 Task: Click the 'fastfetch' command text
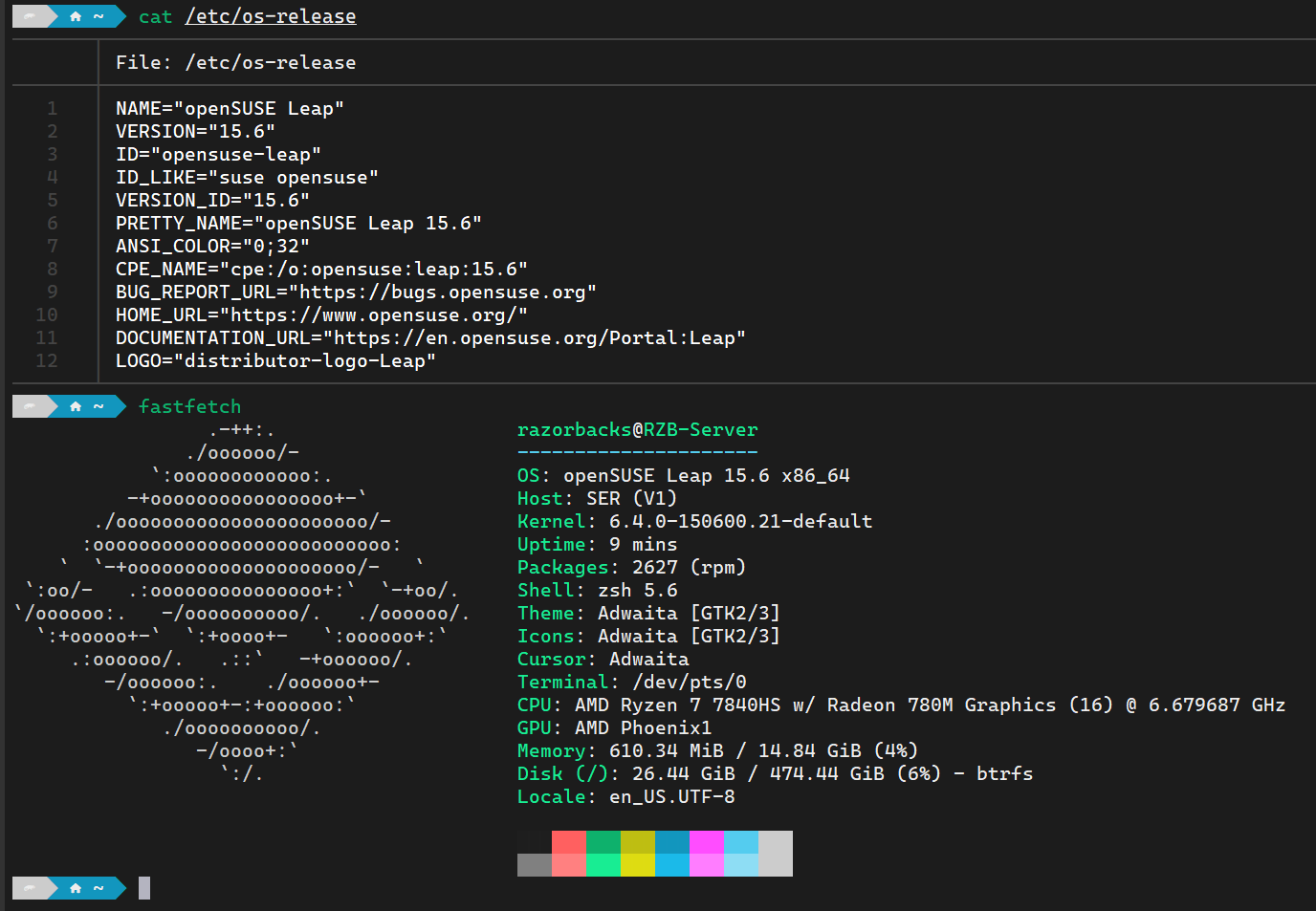pyautogui.click(x=190, y=406)
